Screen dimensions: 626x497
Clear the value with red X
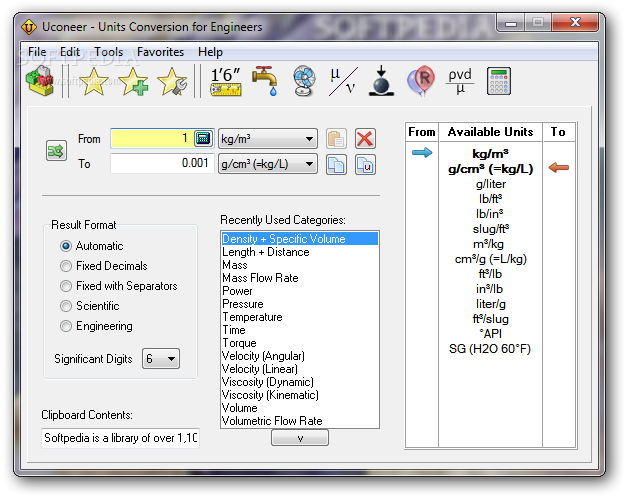(365, 139)
